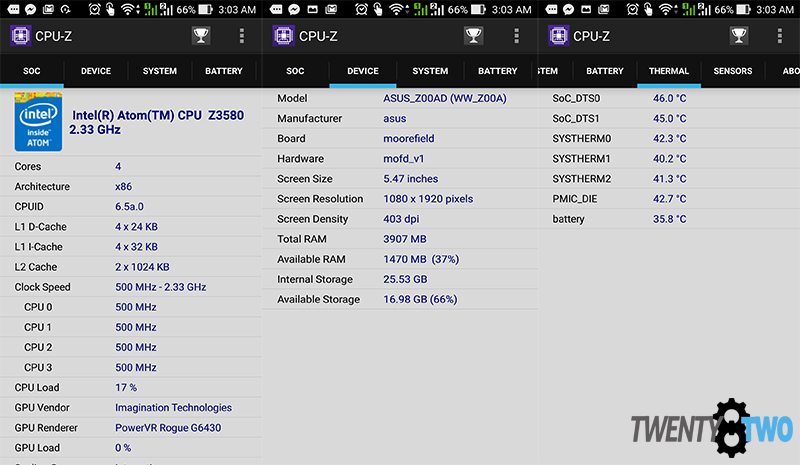Open overflow menu in first CPU-Z panel
Screen dimensions: 800x465
pos(242,36)
